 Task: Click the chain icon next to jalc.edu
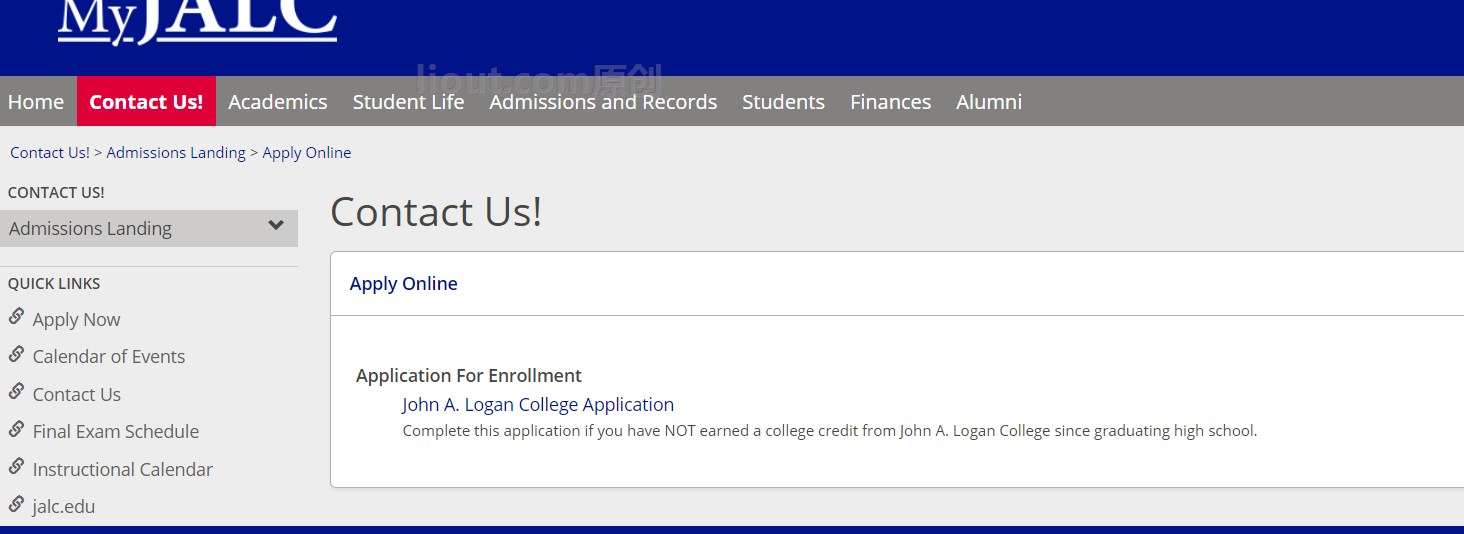[16, 504]
